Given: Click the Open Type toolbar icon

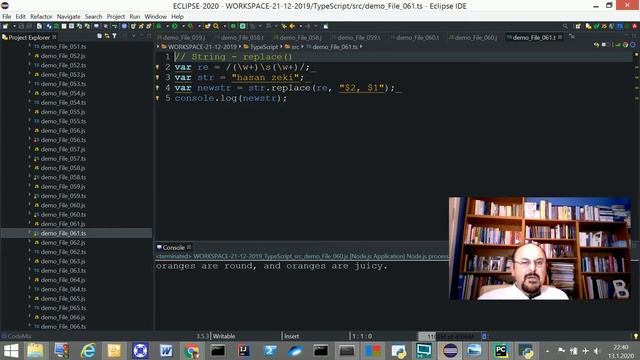Looking at the screenshot, I should 208,26.
